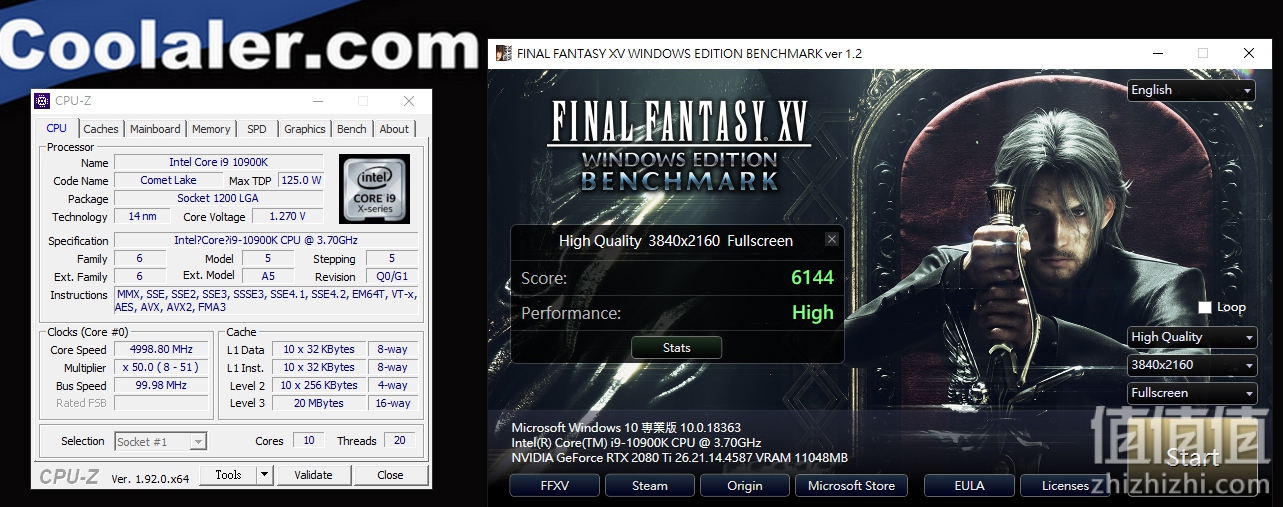Open the Steam store button
This screenshot has height=507, width=1283.
pos(650,486)
